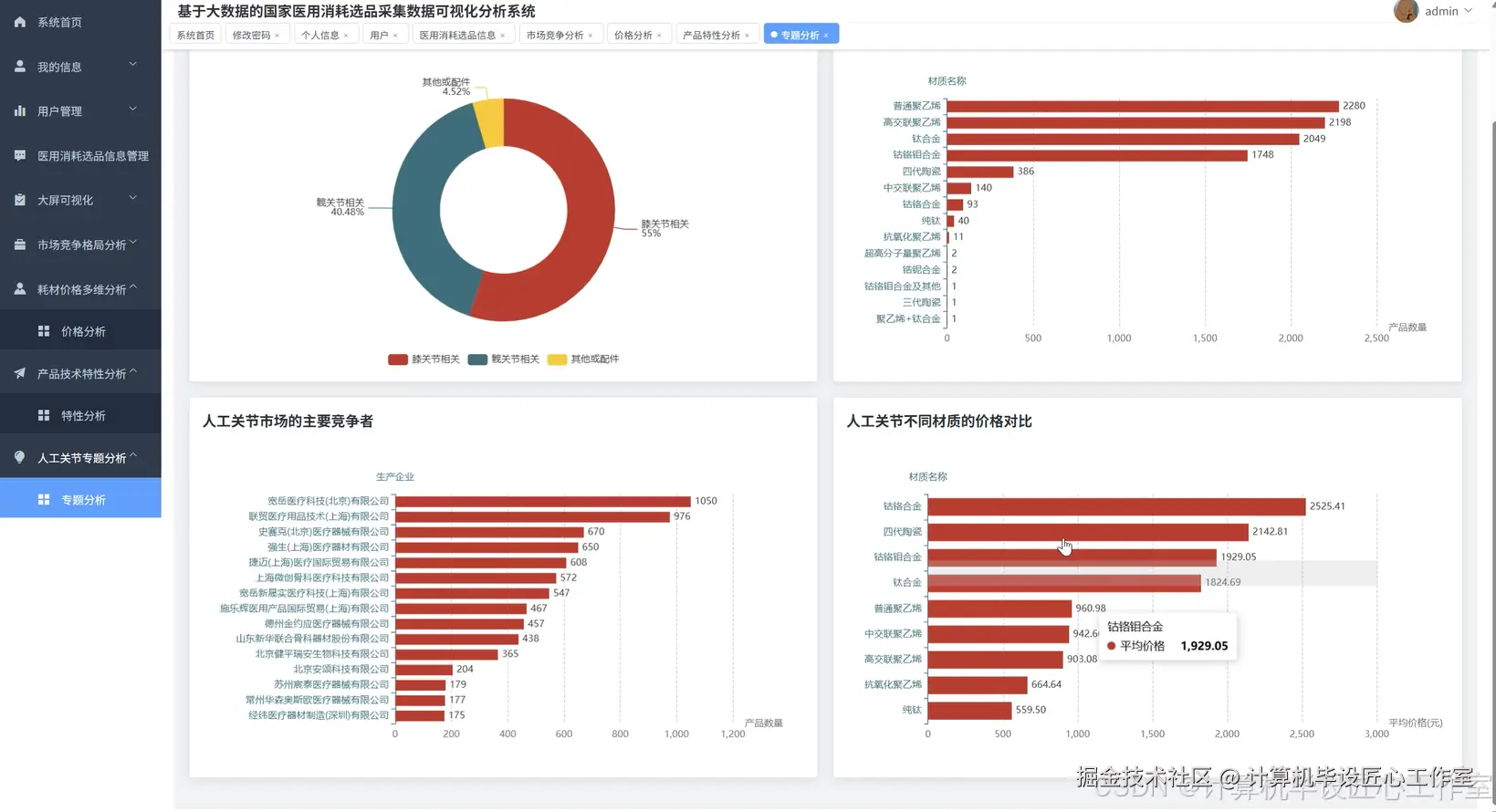Click the yellow 其他或配件 donut slice
The image size is (1496, 812).
click(490, 122)
